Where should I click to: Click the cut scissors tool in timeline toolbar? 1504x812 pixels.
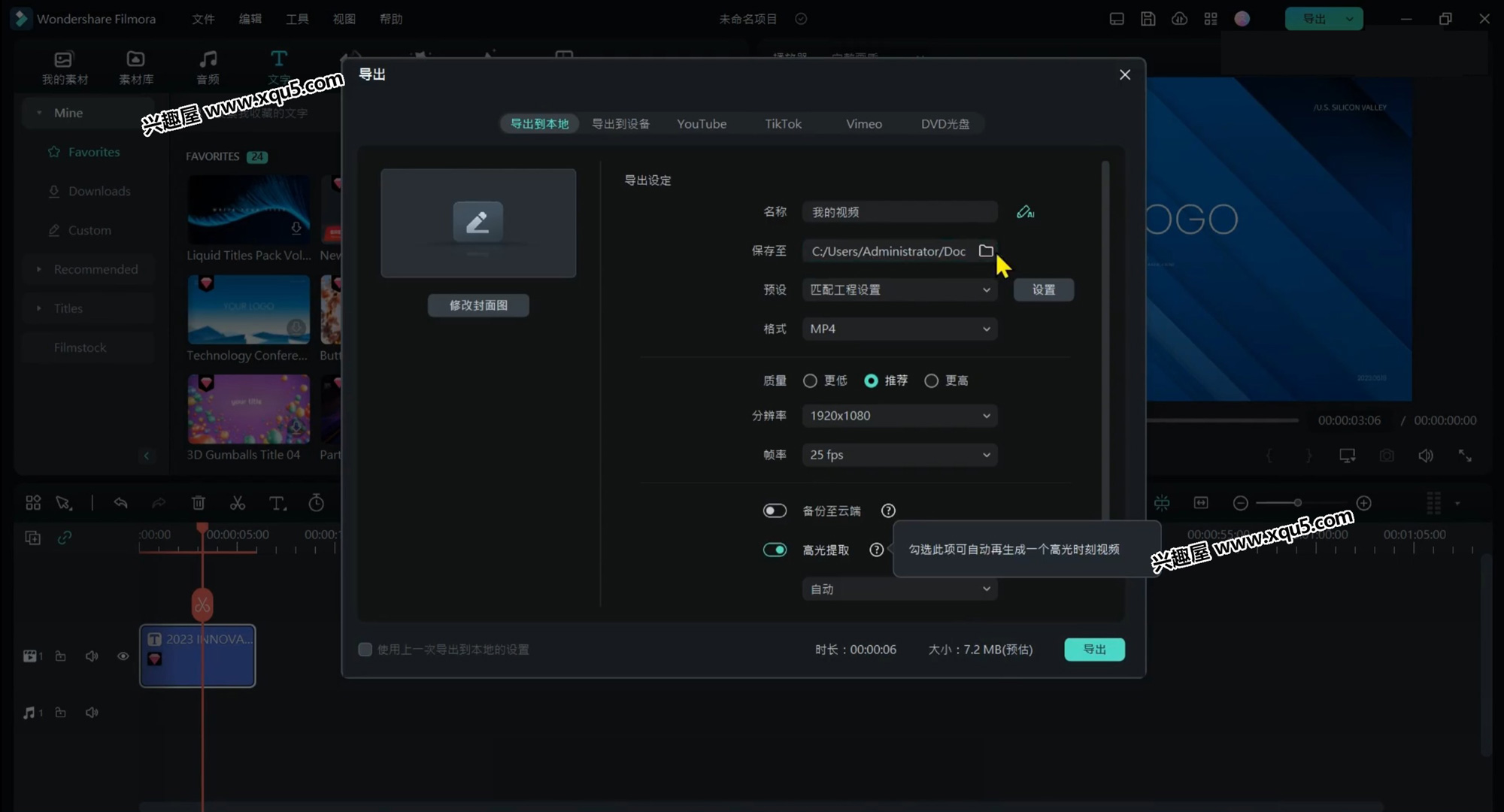tap(238, 503)
